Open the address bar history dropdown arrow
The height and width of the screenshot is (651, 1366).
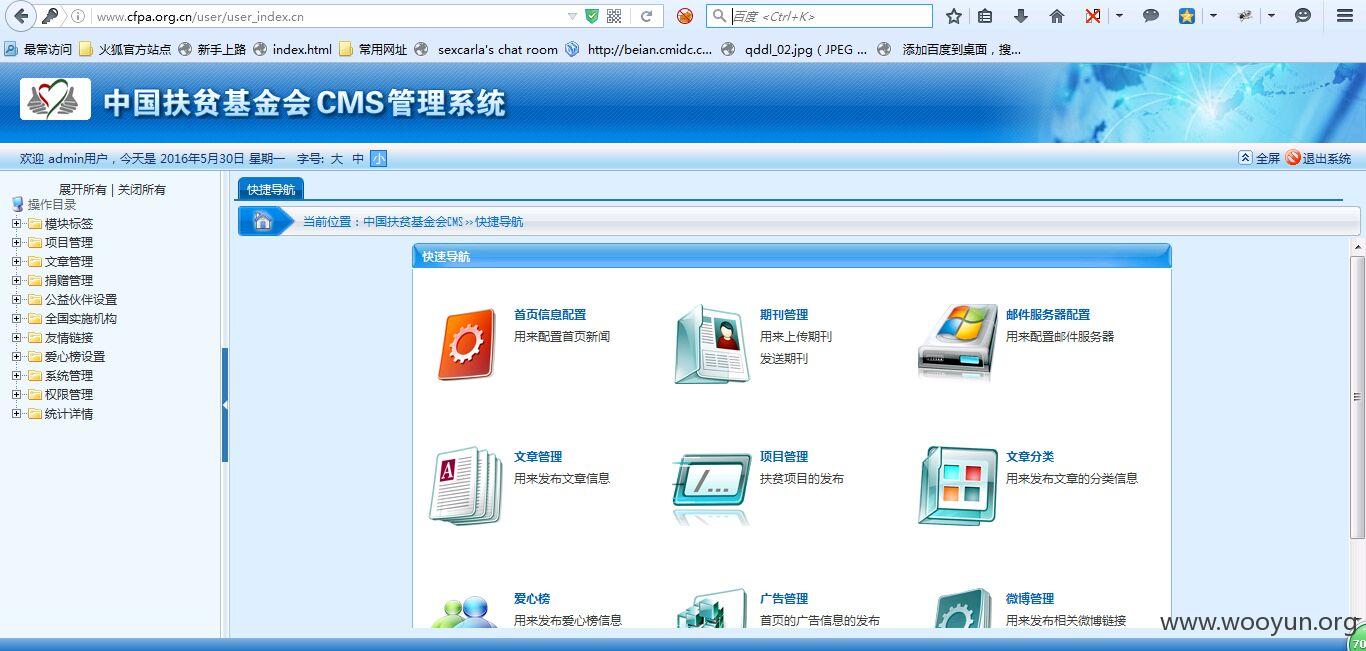click(572, 16)
